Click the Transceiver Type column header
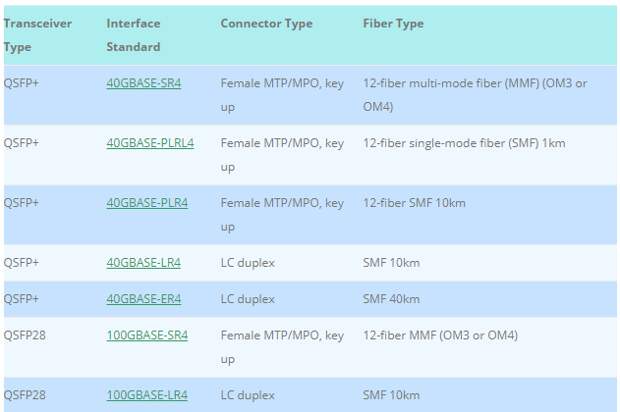The width and height of the screenshot is (620, 412). click(x=38, y=35)
